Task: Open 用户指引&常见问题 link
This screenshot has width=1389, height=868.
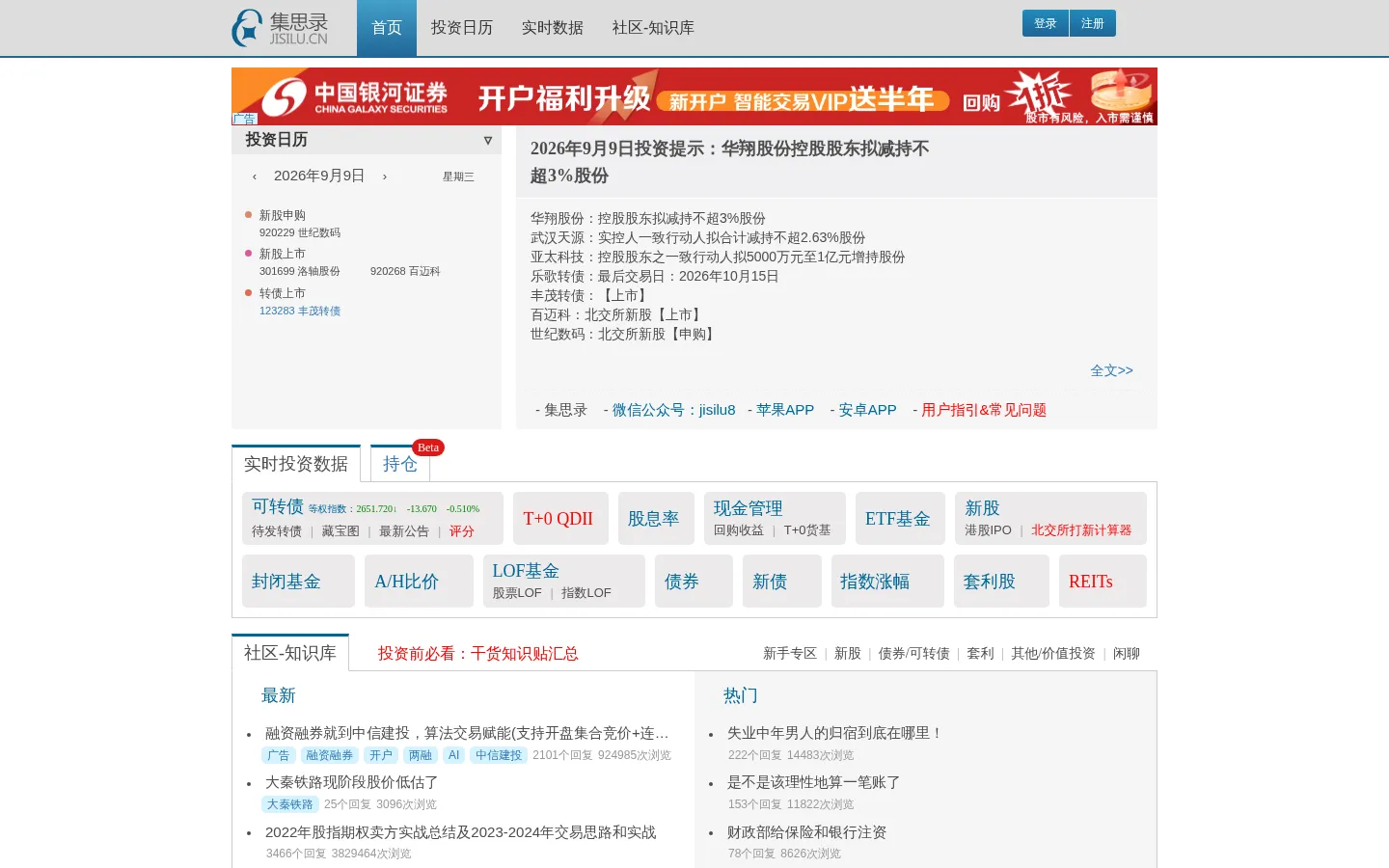Action: (x=984, y=410)
